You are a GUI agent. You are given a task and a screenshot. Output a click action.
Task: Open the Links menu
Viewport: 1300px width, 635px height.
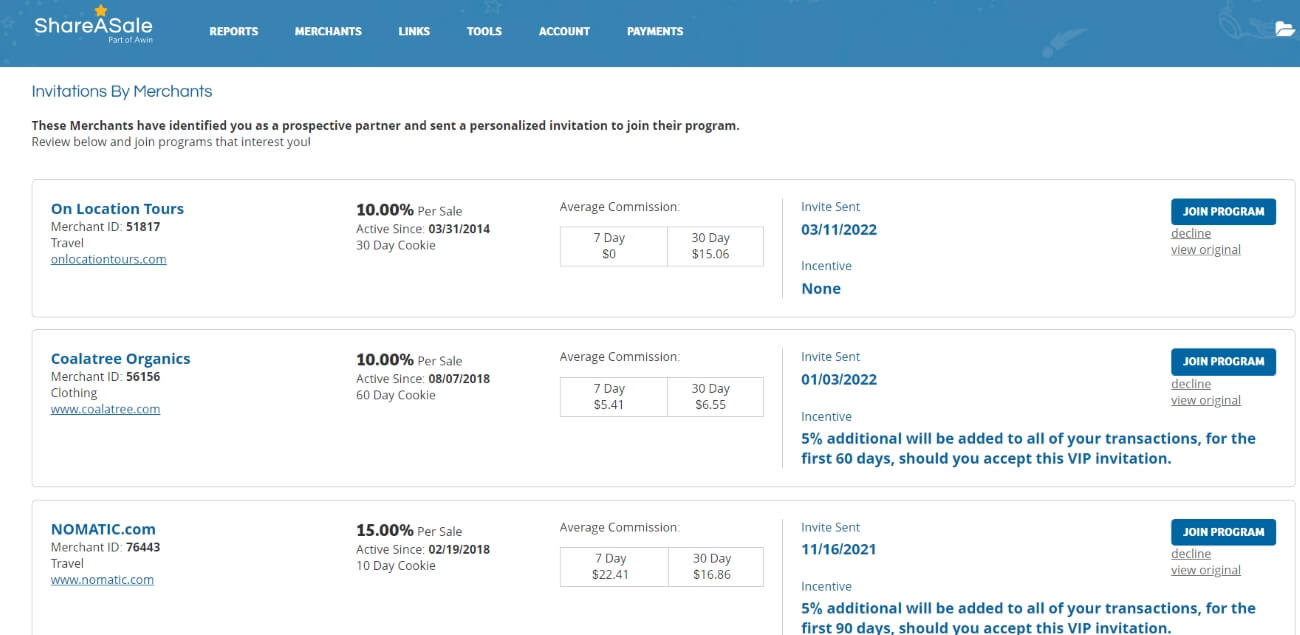(x=414, y=31)
